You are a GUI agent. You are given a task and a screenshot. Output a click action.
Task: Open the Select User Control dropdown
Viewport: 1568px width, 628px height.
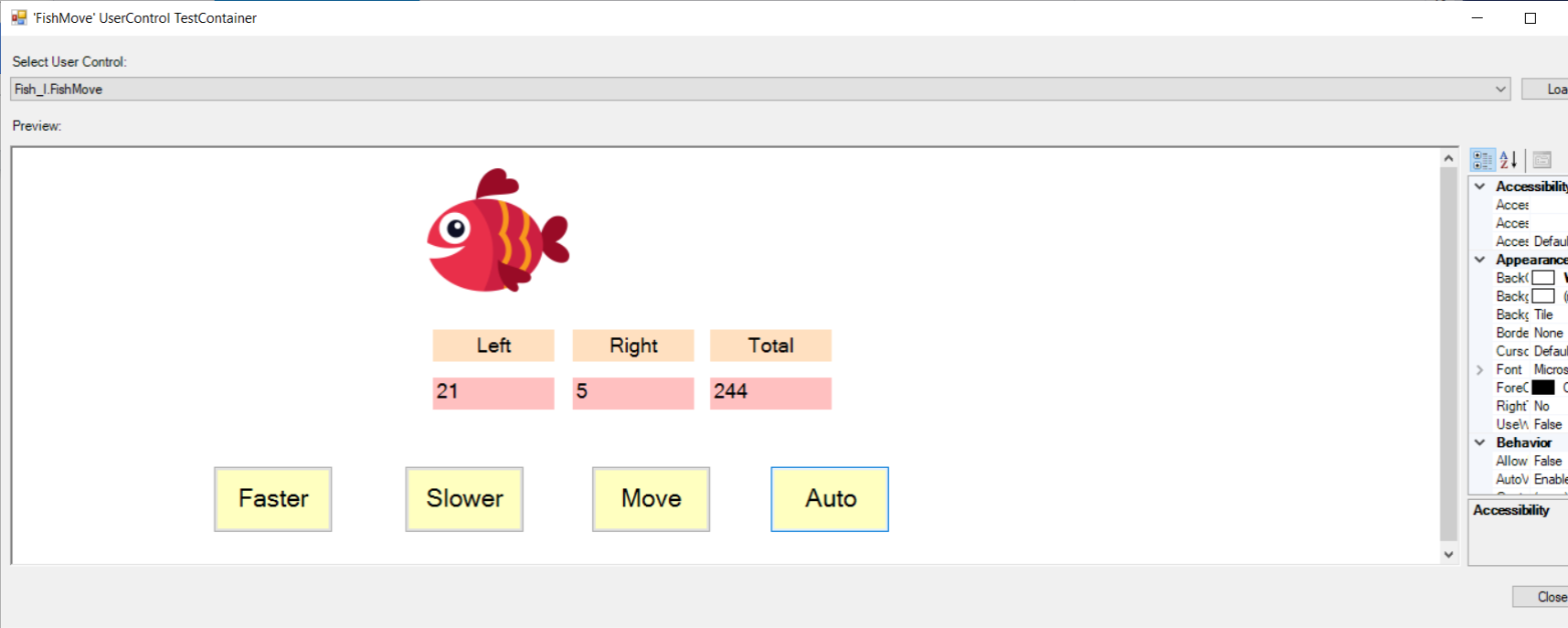[x=759, y=89]
